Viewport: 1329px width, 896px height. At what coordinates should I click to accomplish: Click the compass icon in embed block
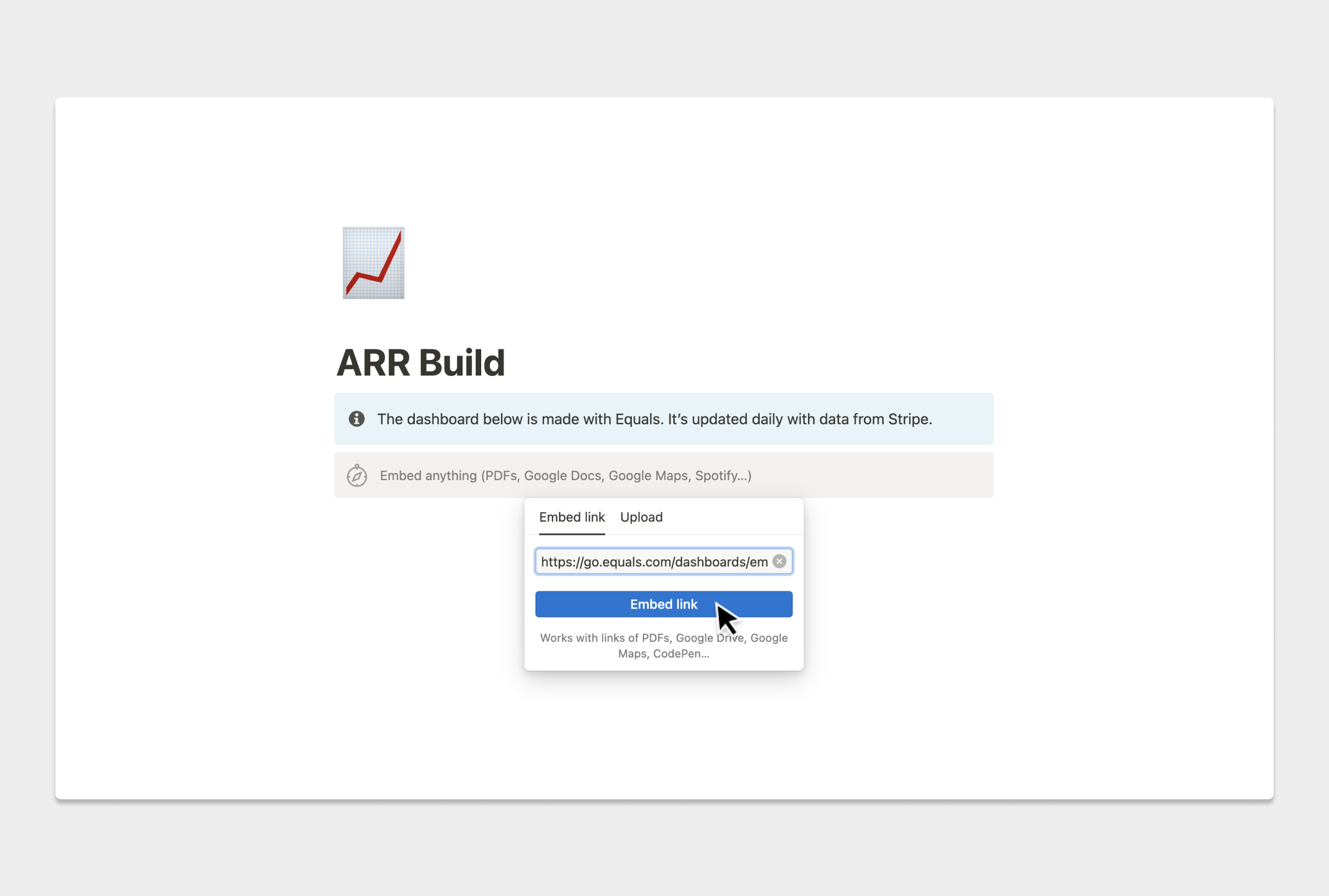[357, 476]
